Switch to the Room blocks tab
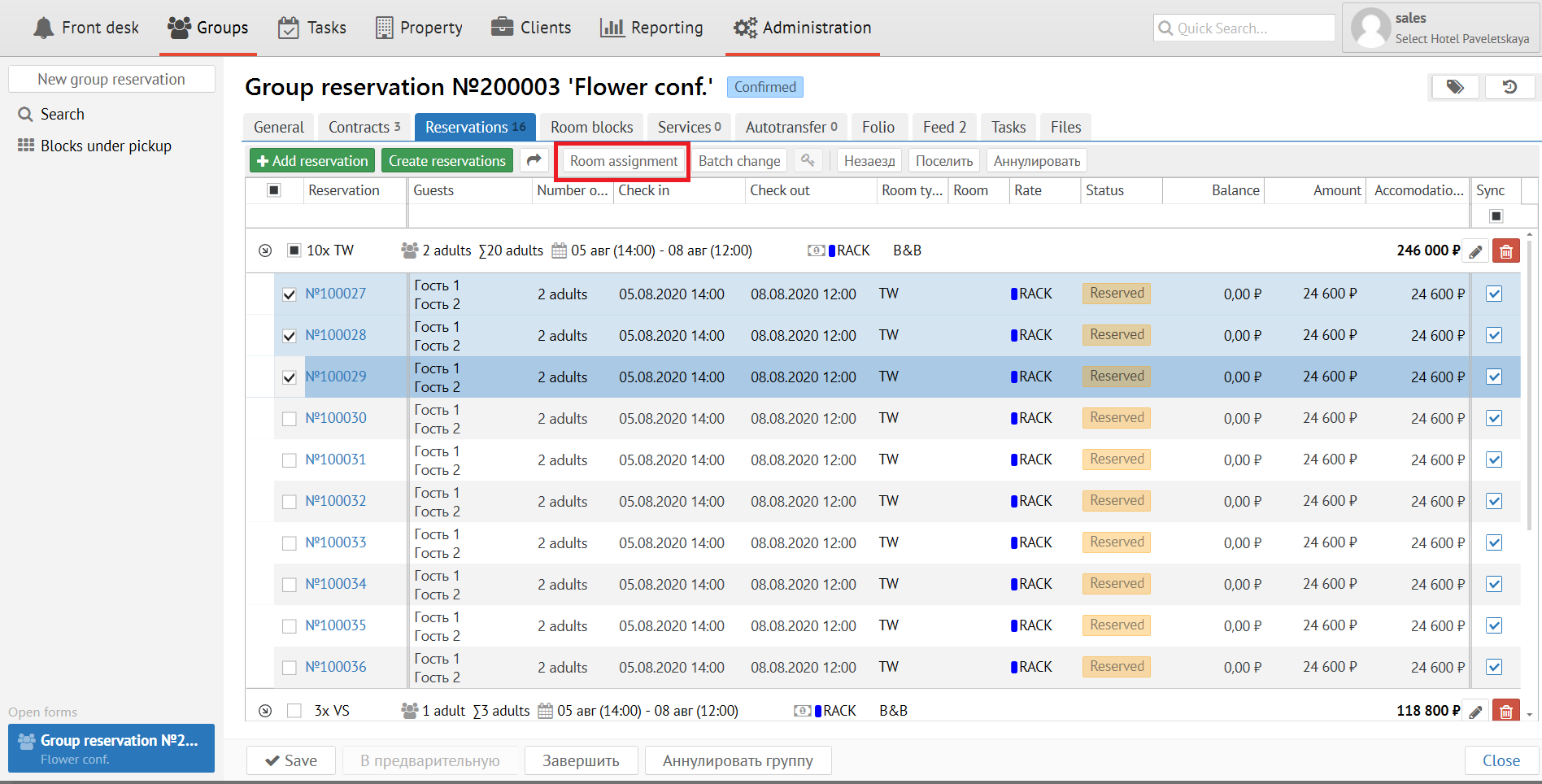The height and width of the screenshot is (784, 1542). coord(591,127)
